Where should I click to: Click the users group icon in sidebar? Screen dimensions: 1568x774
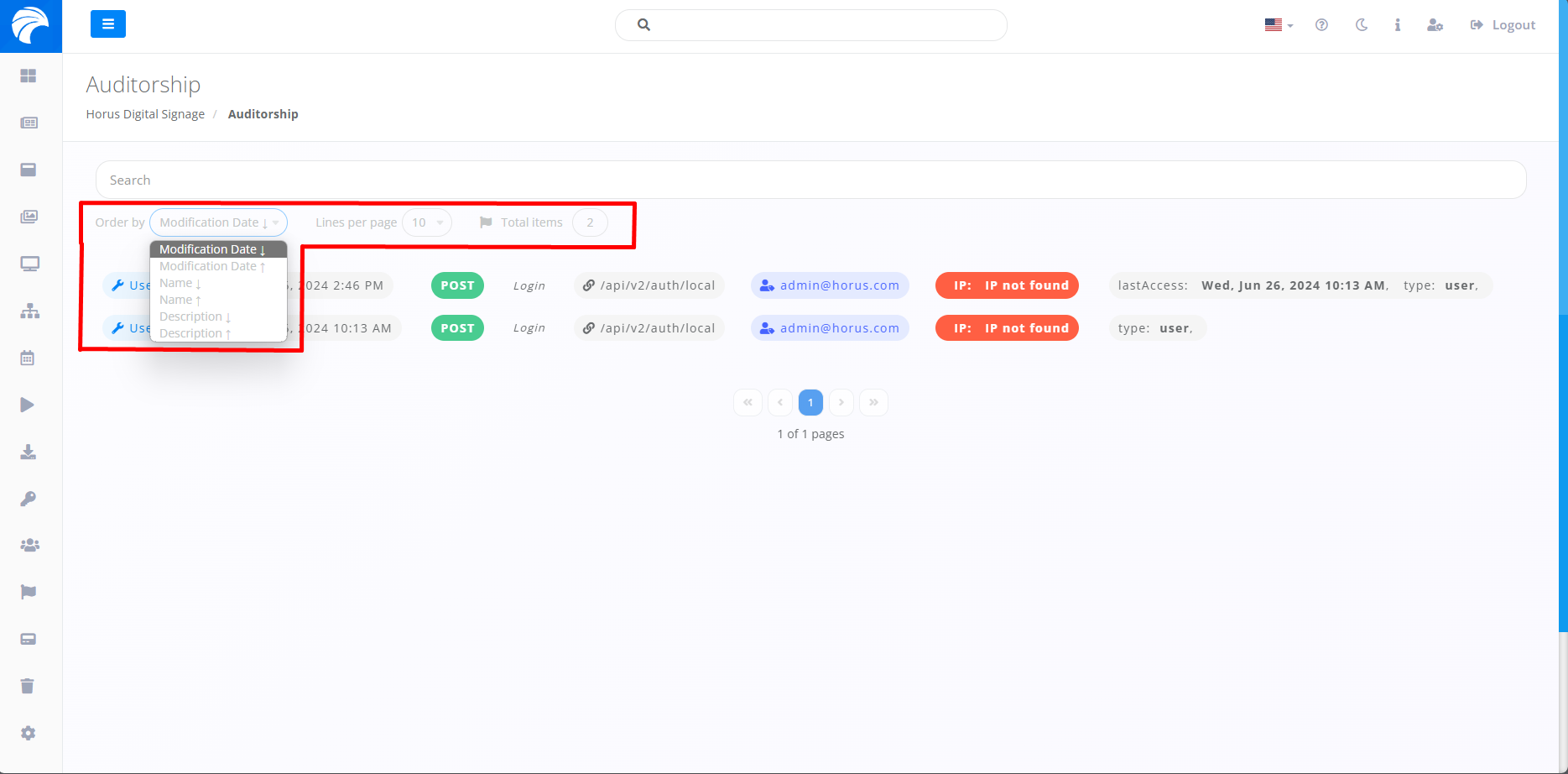(x=29, y=546)
